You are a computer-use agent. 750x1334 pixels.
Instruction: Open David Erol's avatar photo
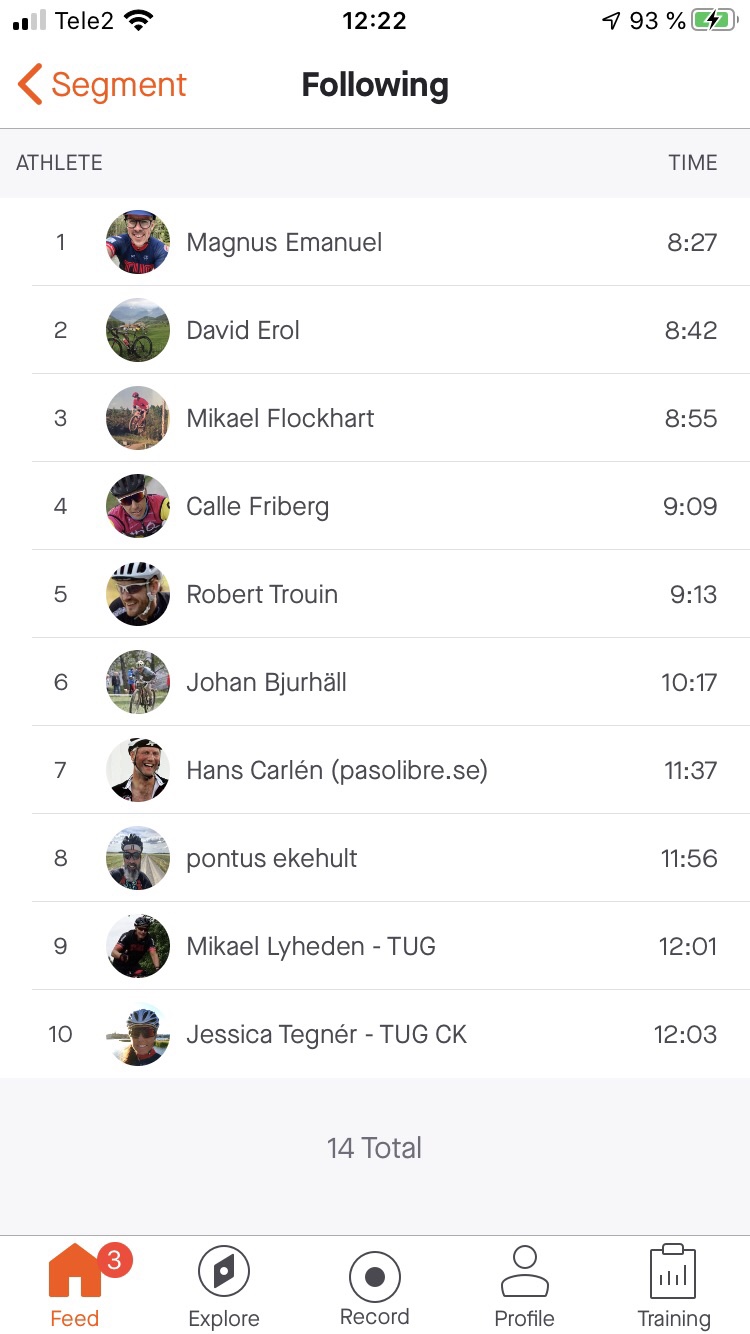pyautogui.click(x=138, y=330)
